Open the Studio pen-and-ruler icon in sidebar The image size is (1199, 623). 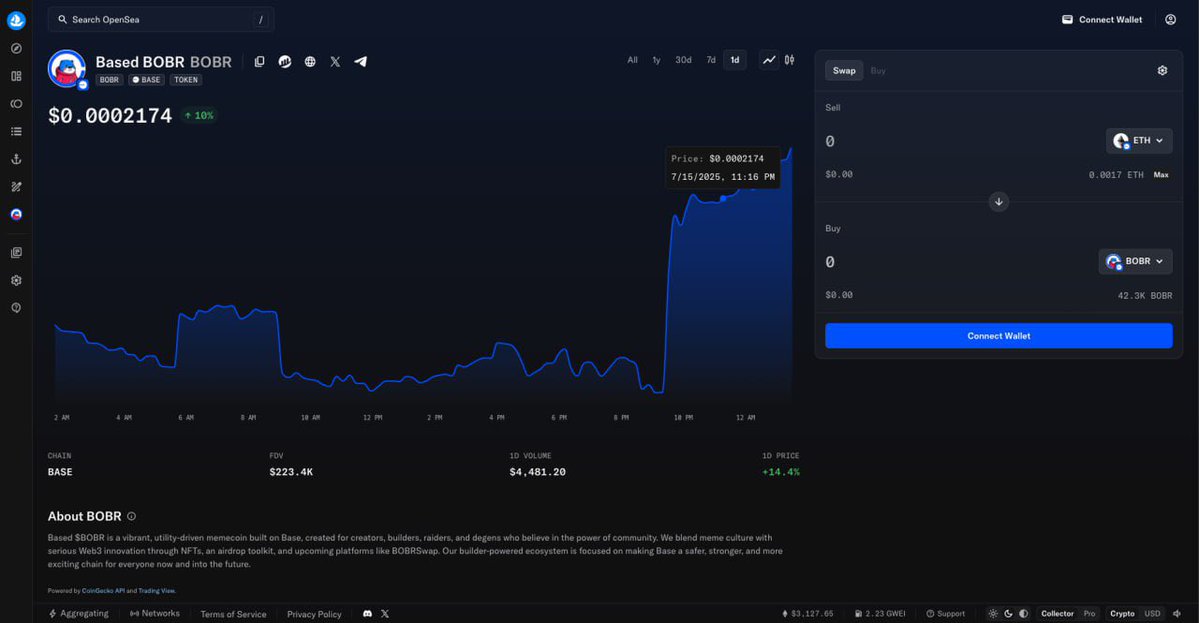point(16,187)
